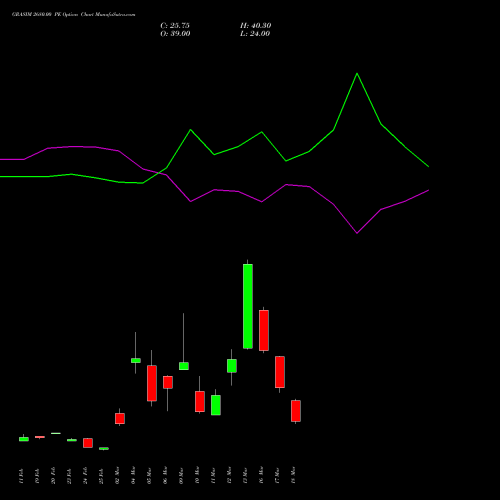Select the tallest green candlestick
Image resolution: width=500 pixels, height=500 pixels.
pos(248,306)
